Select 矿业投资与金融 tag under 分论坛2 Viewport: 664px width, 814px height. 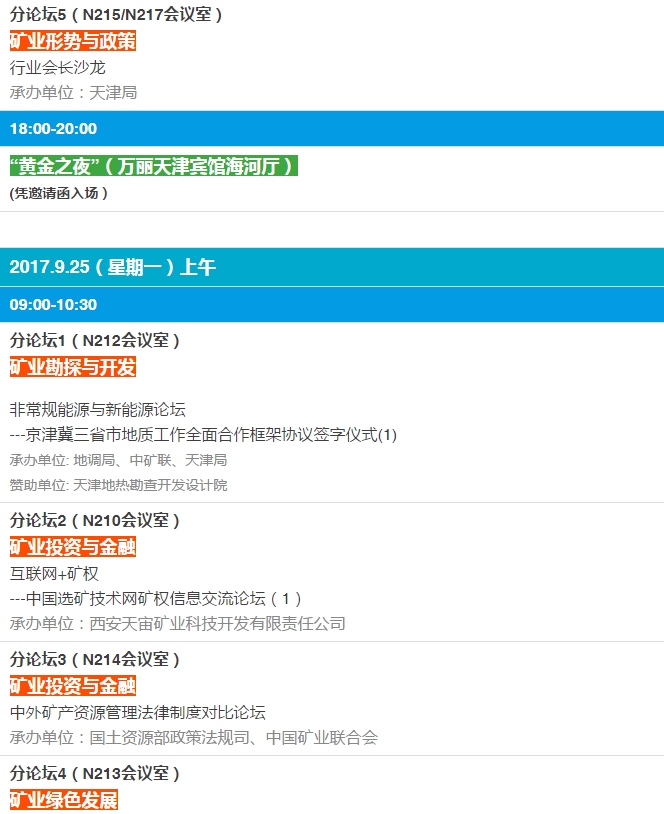[x=72, y=547]
